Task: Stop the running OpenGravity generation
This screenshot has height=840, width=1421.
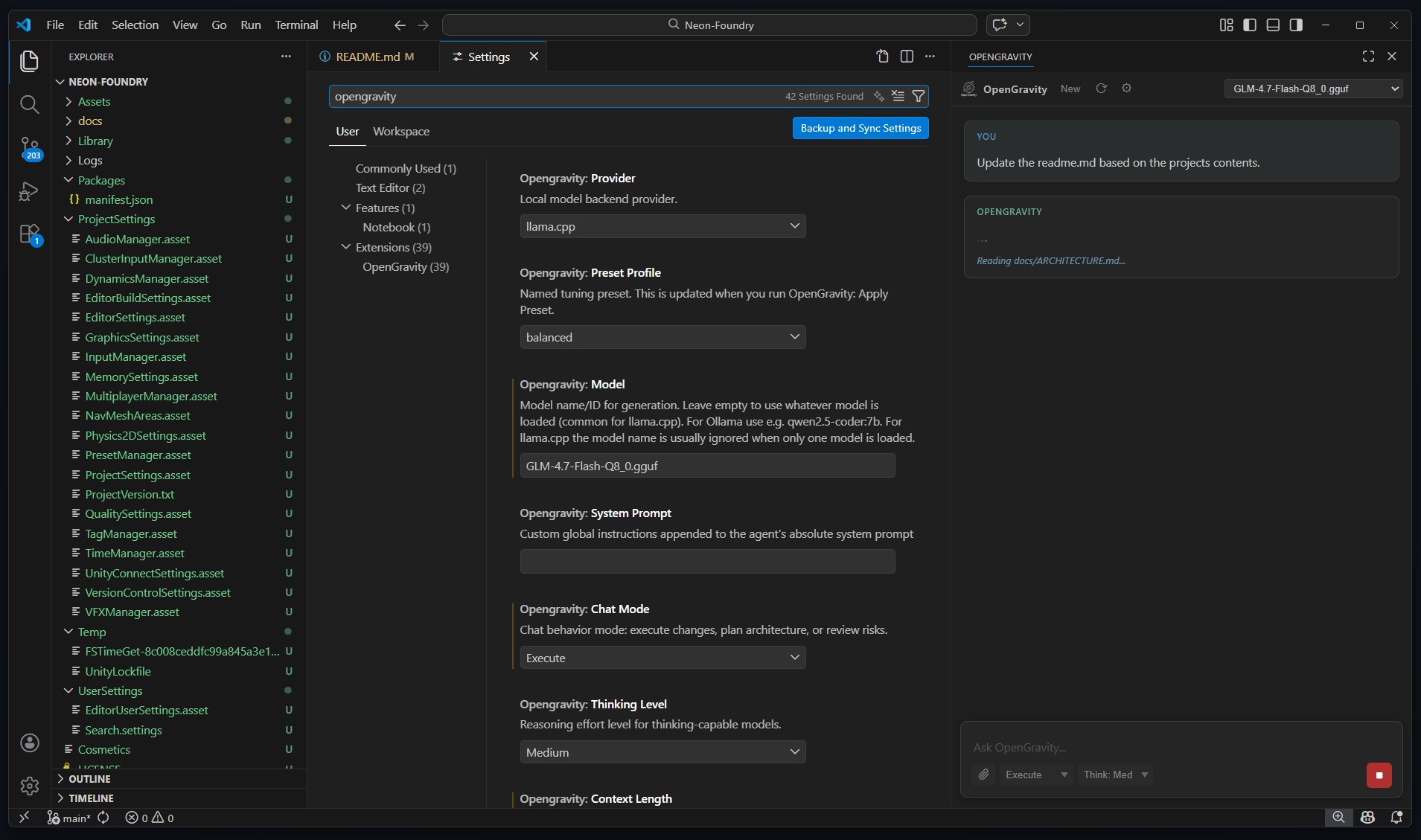Action: (1378, 775)
